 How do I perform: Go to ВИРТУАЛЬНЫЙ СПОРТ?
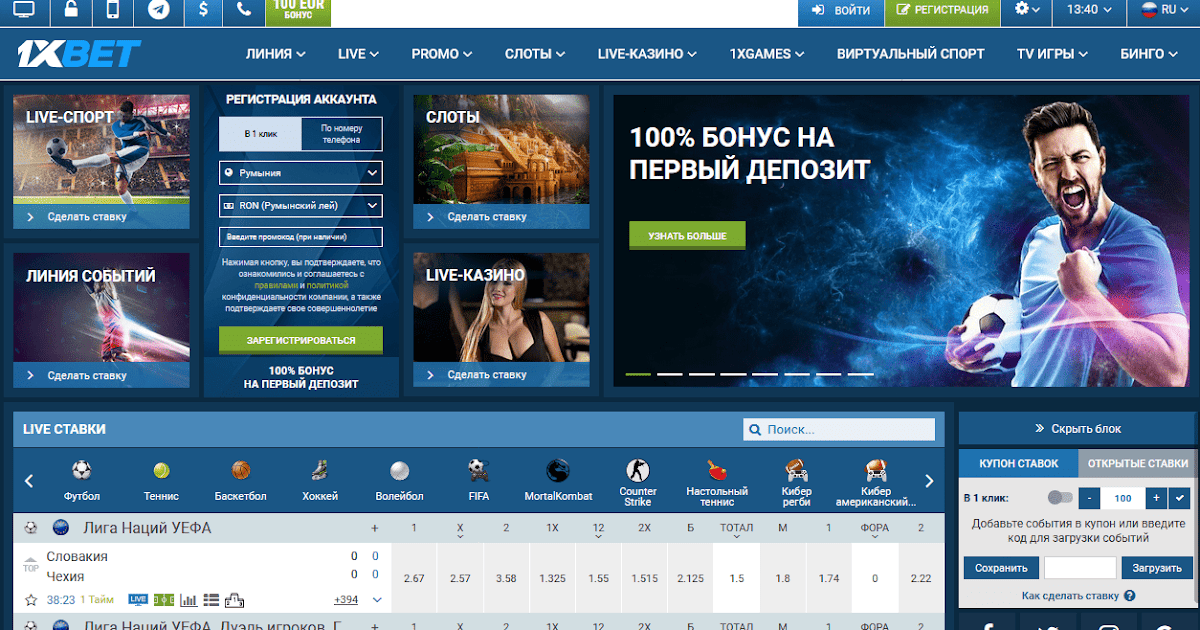tap(910, 54)
